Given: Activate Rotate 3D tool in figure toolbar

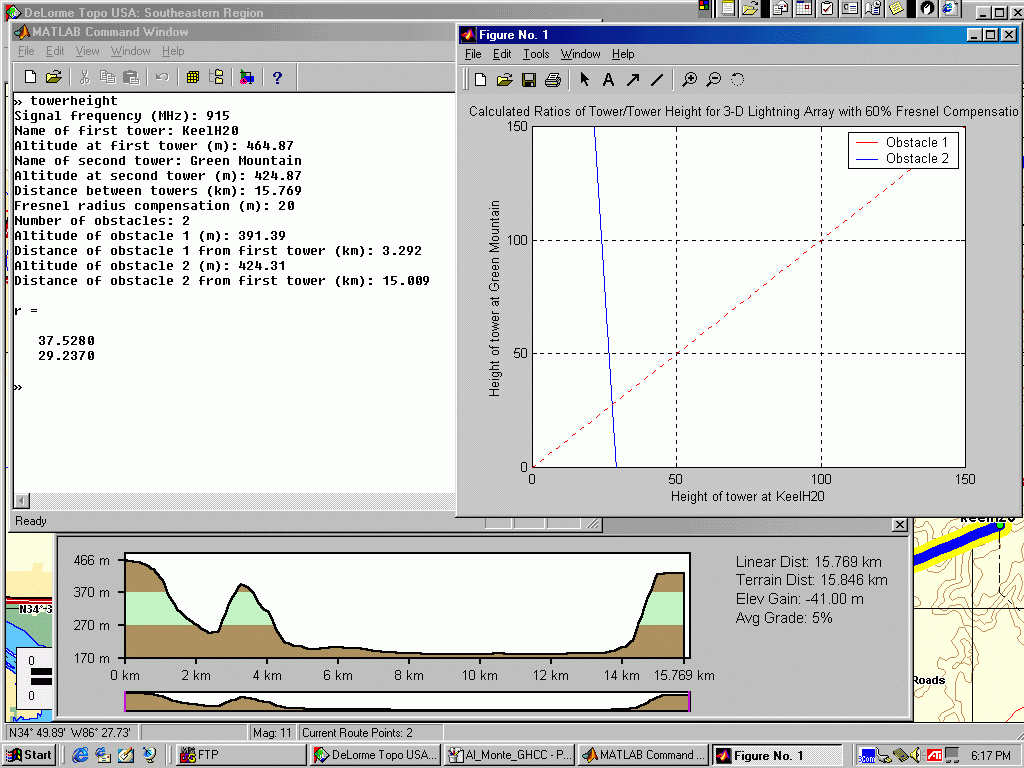Looking at the screenshot, I should click(737, 80).
